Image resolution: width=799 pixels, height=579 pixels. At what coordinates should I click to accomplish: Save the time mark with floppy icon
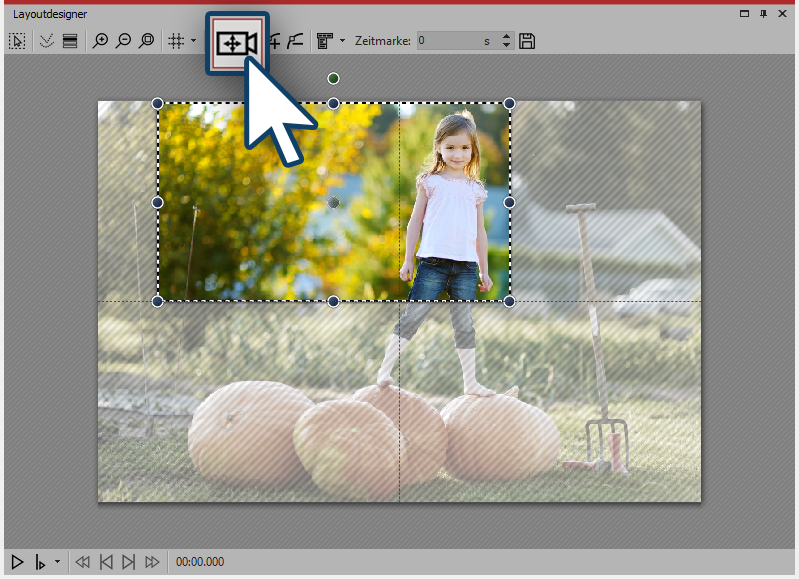pyautogui.click(x=528, y=41)
